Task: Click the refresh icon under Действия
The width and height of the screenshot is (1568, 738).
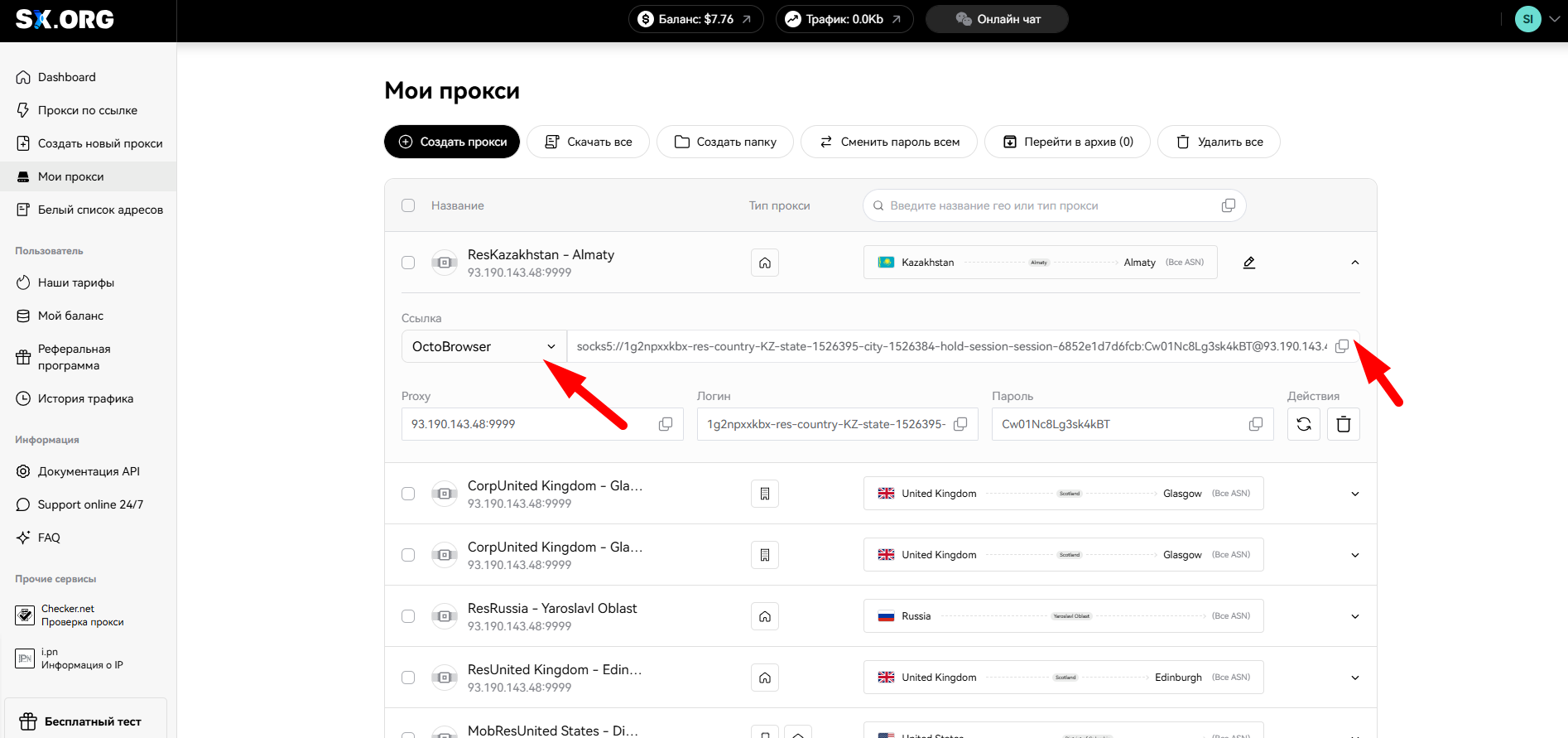Action: (1304, 424)
